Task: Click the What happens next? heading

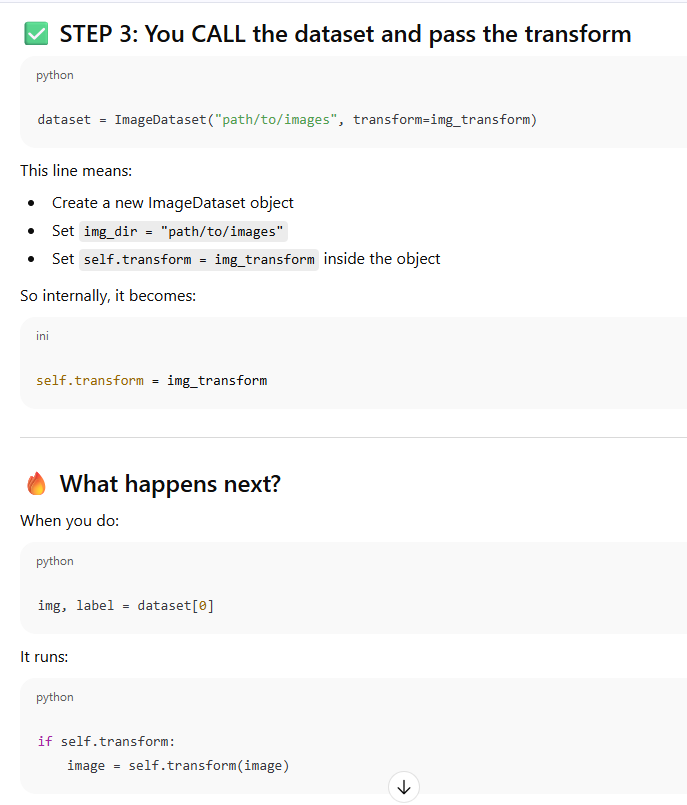Action: click(x=170, y=485)
